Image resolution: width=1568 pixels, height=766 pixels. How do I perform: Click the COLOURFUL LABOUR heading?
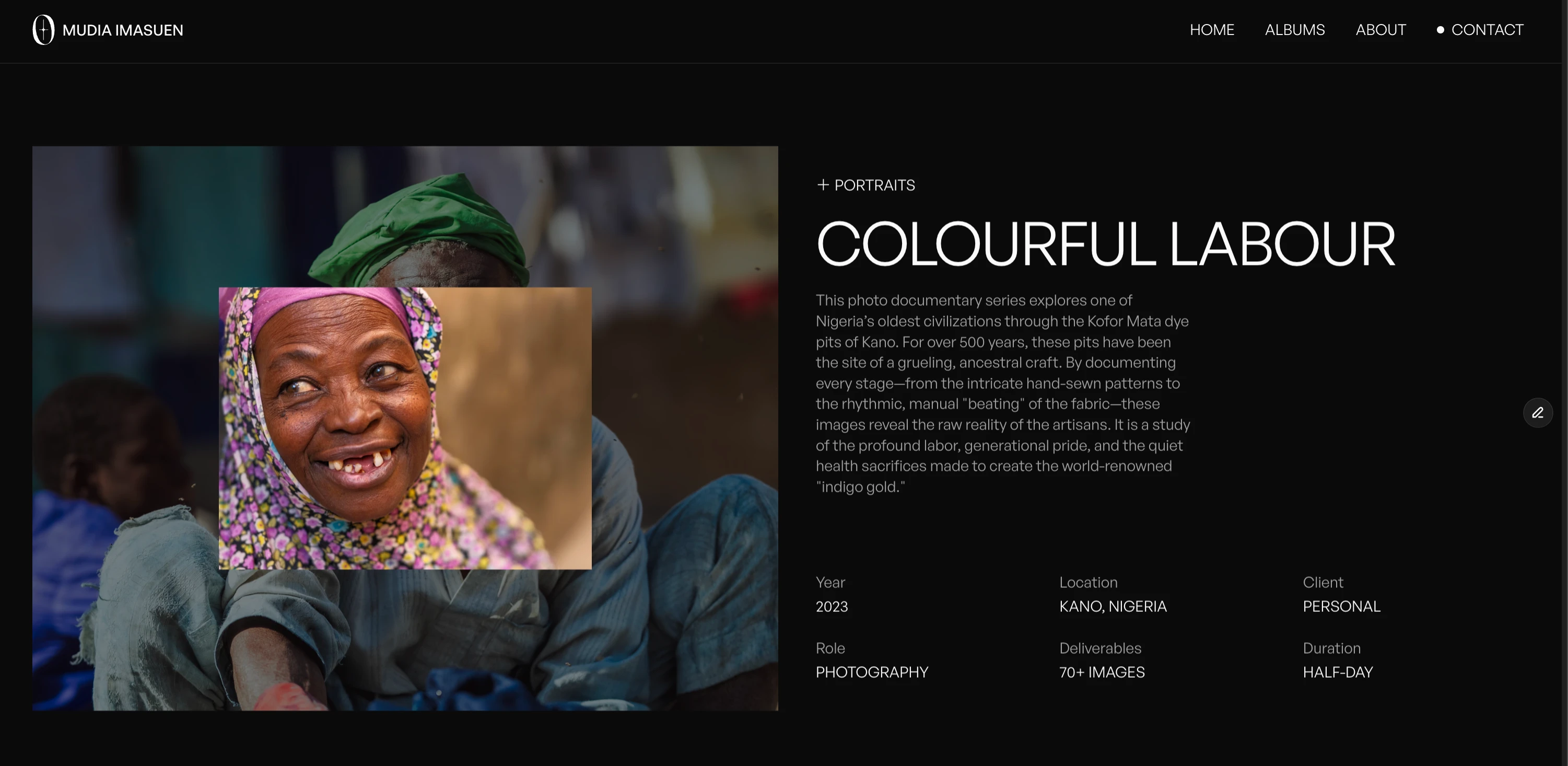(x=1105, y=244)
